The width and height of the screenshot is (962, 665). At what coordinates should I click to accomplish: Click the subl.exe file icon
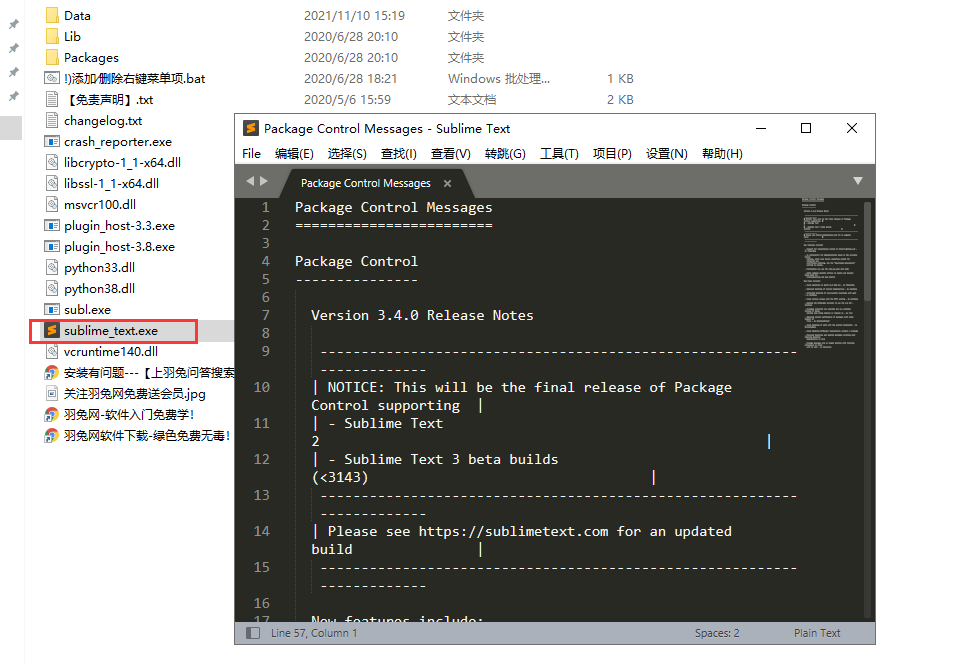[52, 309]
